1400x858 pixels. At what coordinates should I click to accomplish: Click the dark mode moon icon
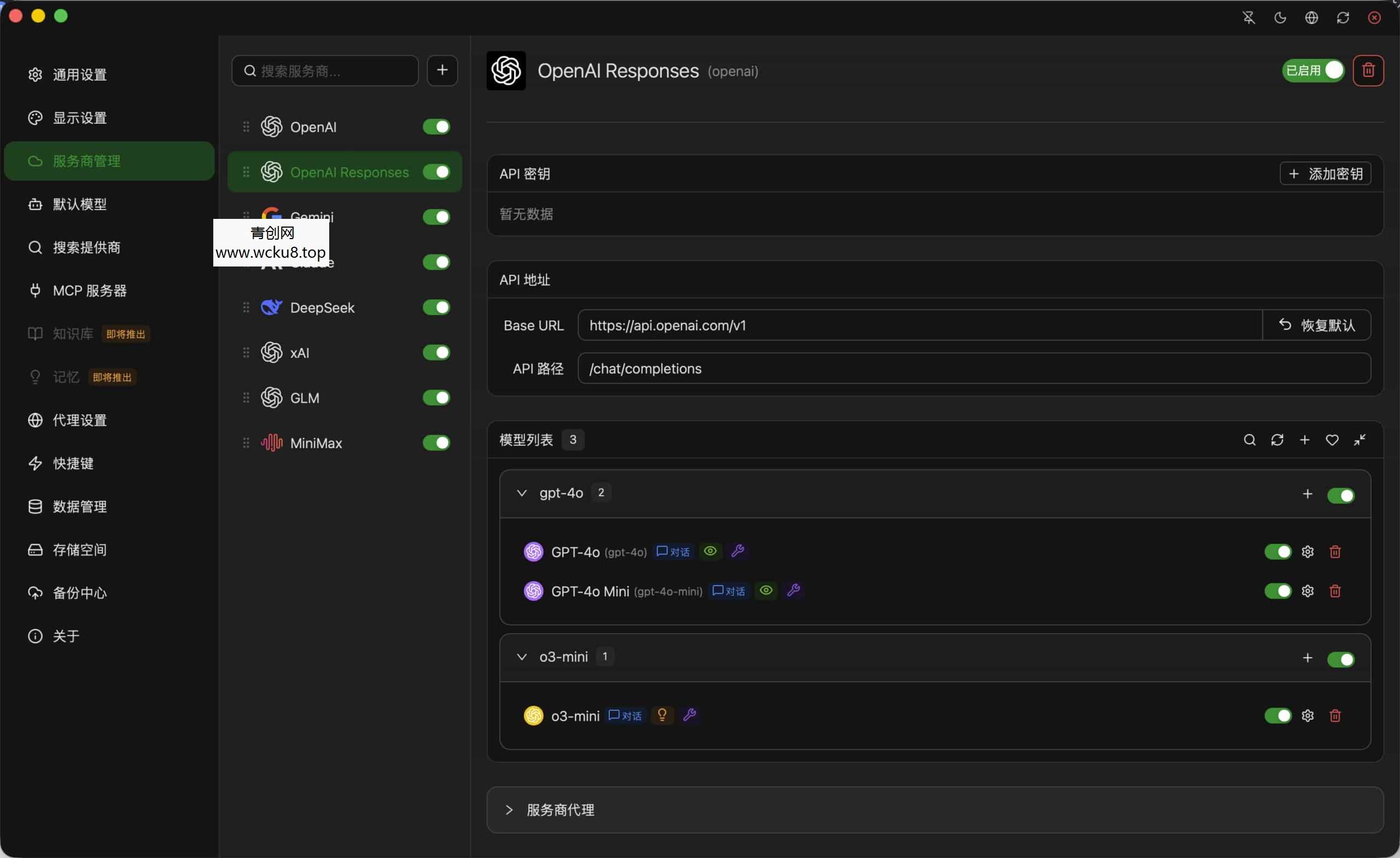tap(1280, 18)
